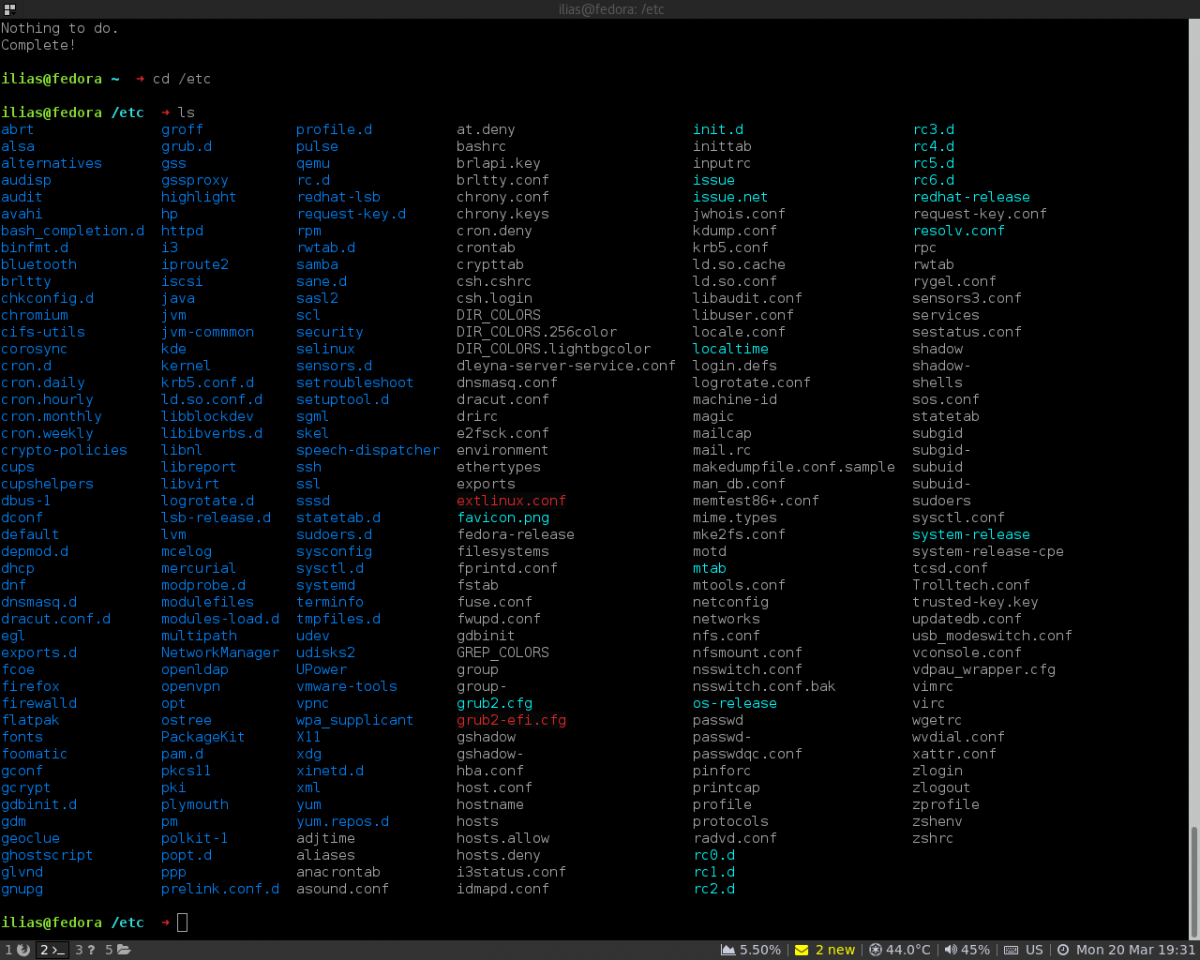Viewport: 1200px width, 960px height.
Task: Select the 'dleyna-server-service.conf' file name
Action: (x=567, y=366)
